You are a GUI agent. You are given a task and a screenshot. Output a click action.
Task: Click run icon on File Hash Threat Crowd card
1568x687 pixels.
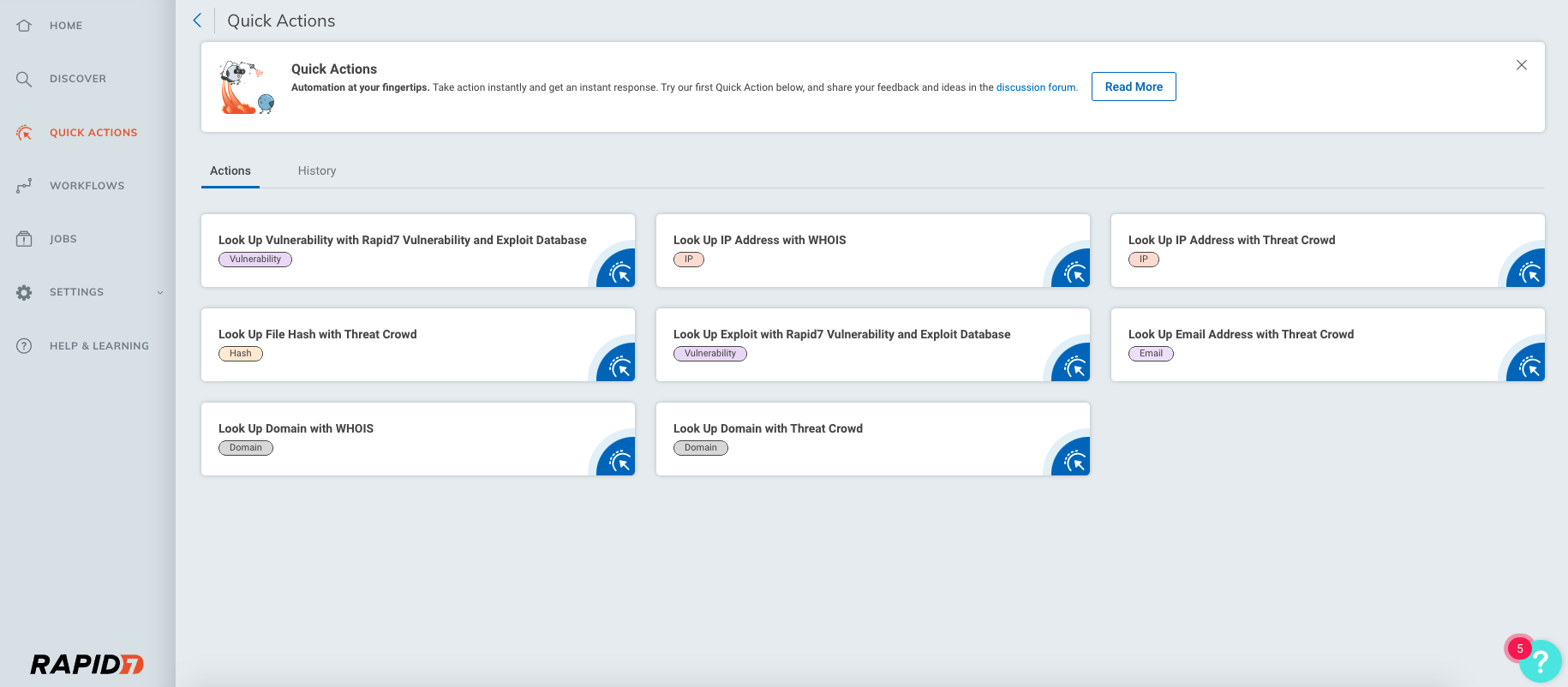tap(620, 367)
